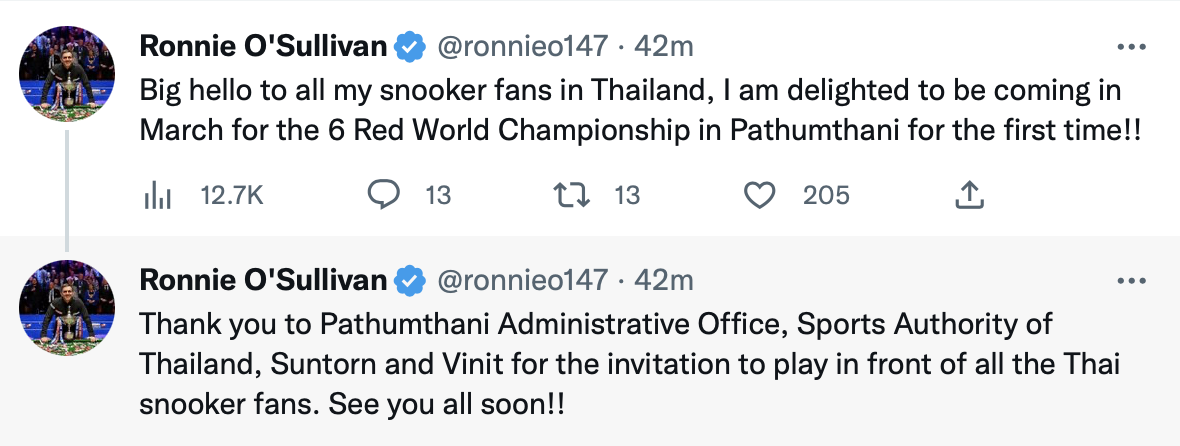Click verified badge on second tweet
The image size is (1180, 446).
(410, 281)
